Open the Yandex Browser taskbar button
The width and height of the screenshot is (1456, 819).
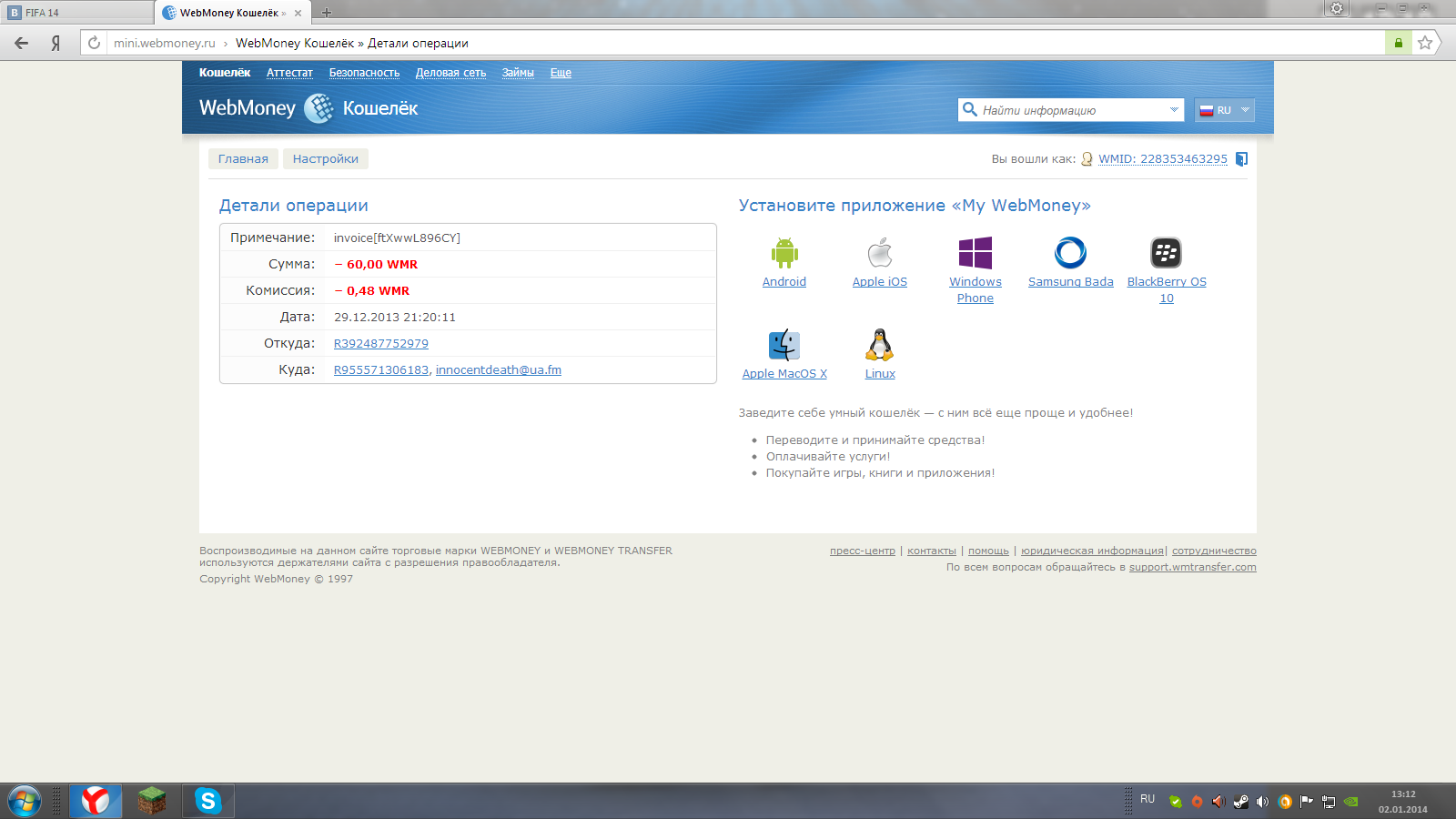(96, 801)
